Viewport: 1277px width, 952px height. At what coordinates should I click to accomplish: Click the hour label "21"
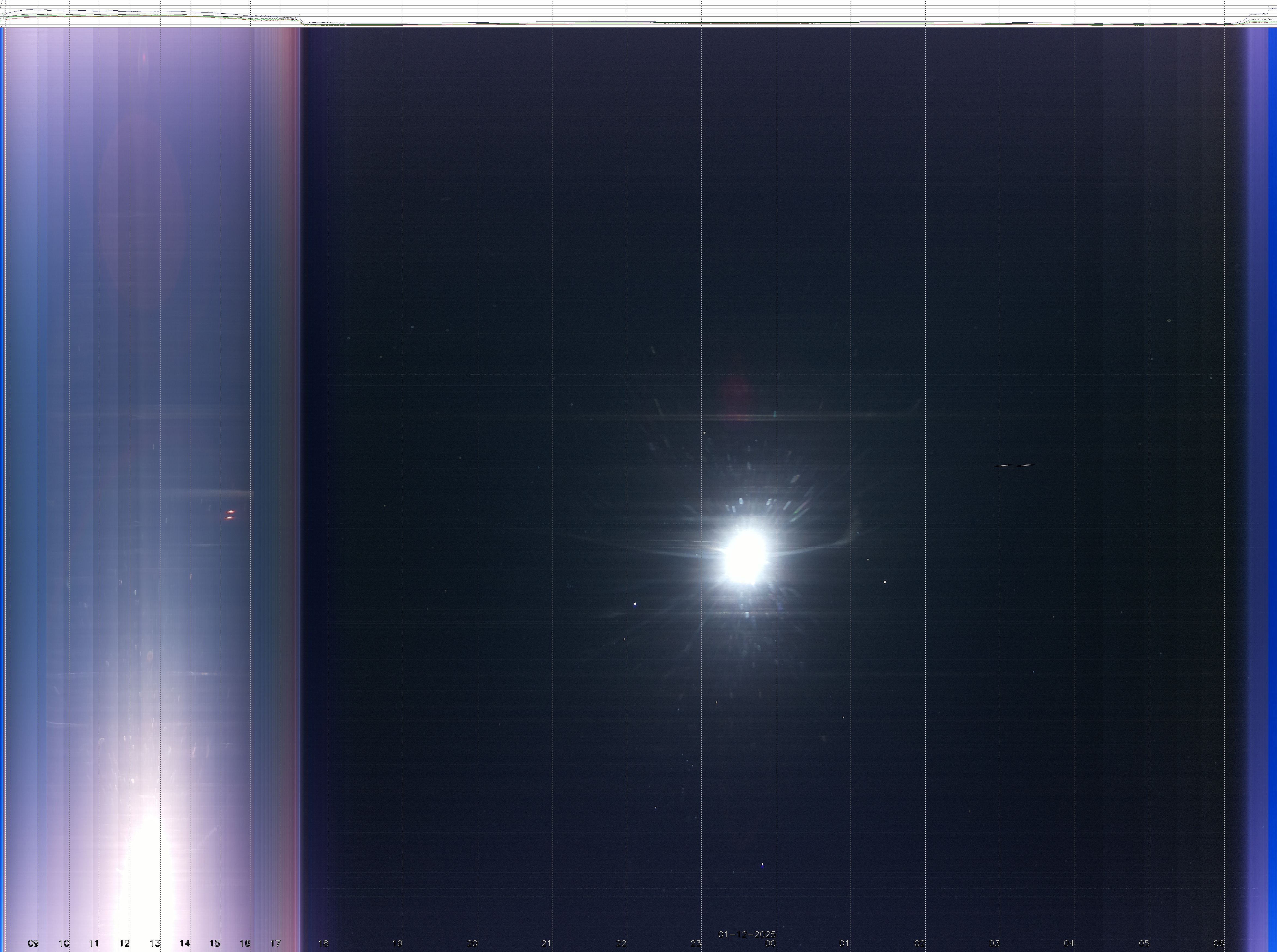coord(546,943)
